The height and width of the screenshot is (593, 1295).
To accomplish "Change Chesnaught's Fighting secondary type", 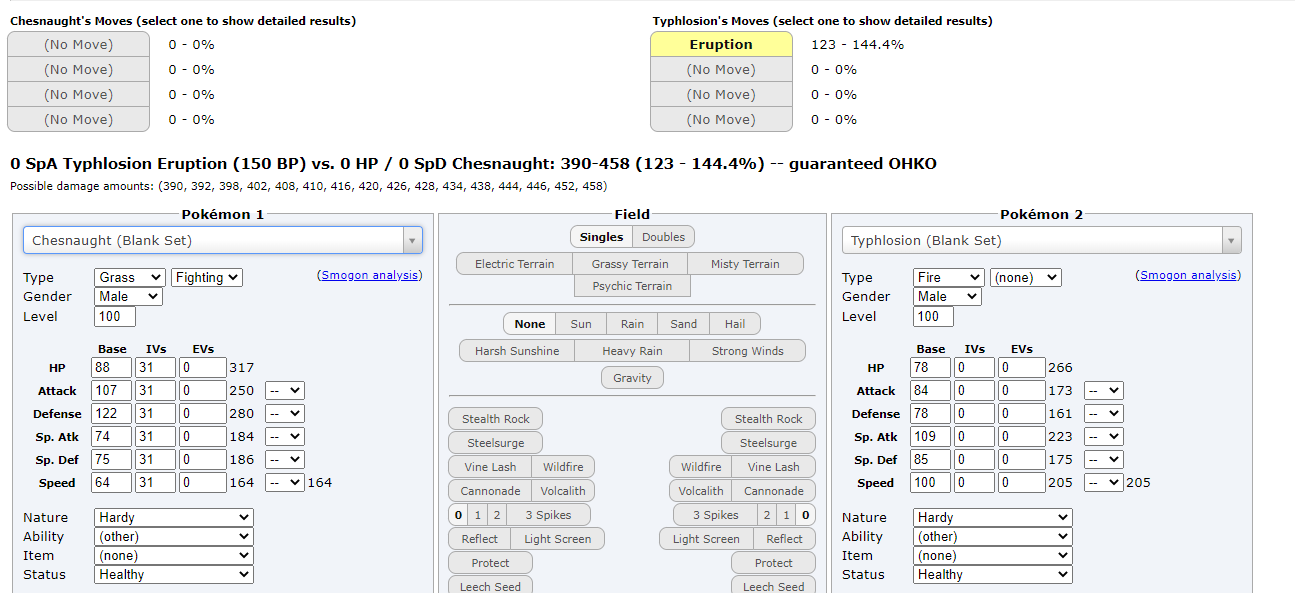I will click(x=207, y=277).
